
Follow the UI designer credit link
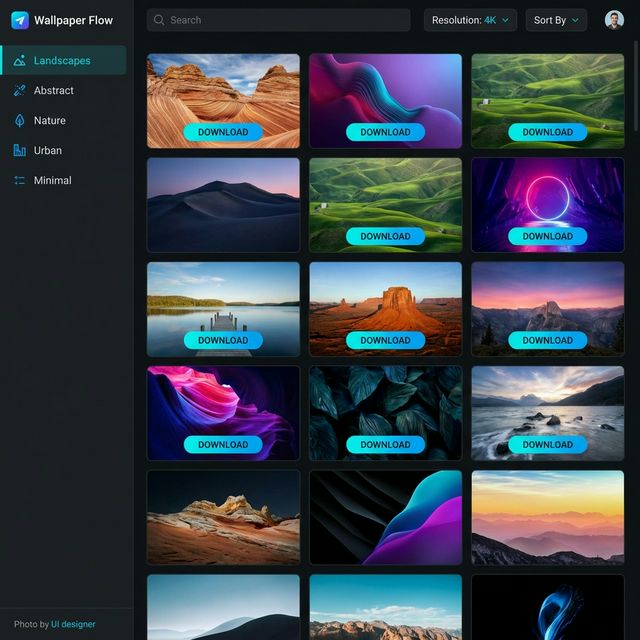click(73, 624)
